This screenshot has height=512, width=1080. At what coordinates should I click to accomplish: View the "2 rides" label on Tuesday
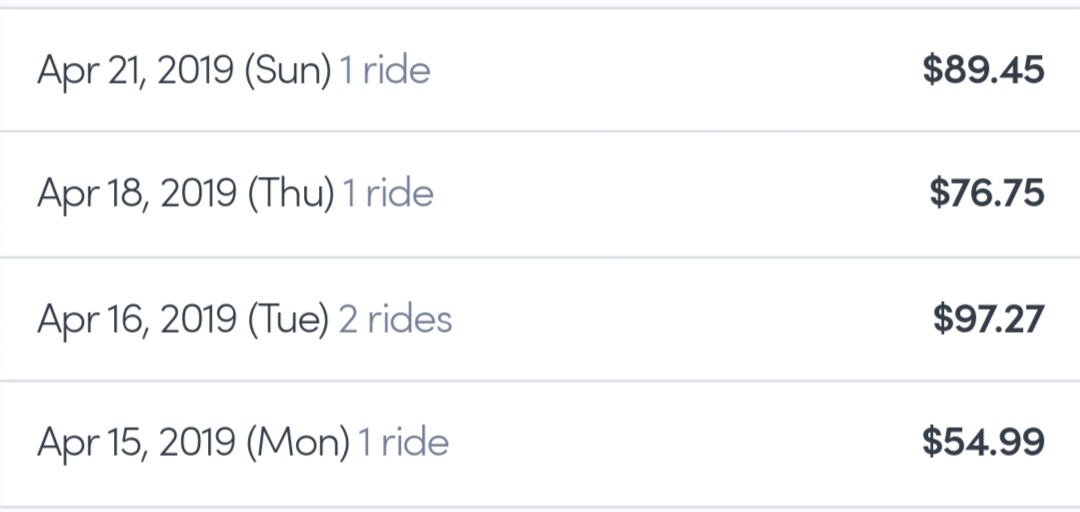395,319
